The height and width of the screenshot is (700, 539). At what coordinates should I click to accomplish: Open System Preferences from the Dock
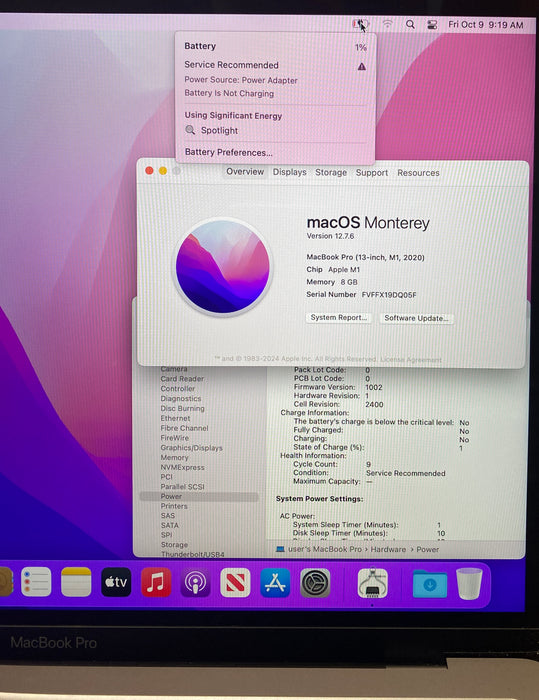tap(315, 583)
